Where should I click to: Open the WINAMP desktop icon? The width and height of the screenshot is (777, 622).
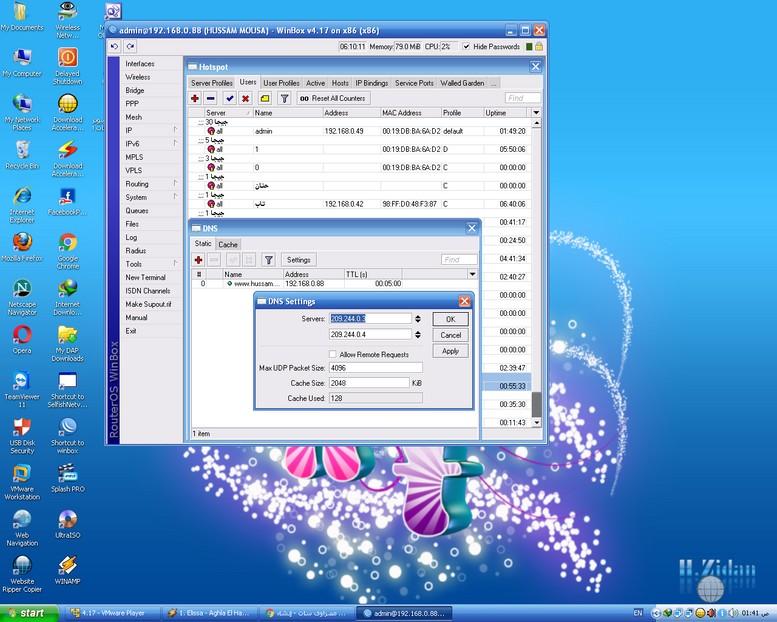(68, 570)
